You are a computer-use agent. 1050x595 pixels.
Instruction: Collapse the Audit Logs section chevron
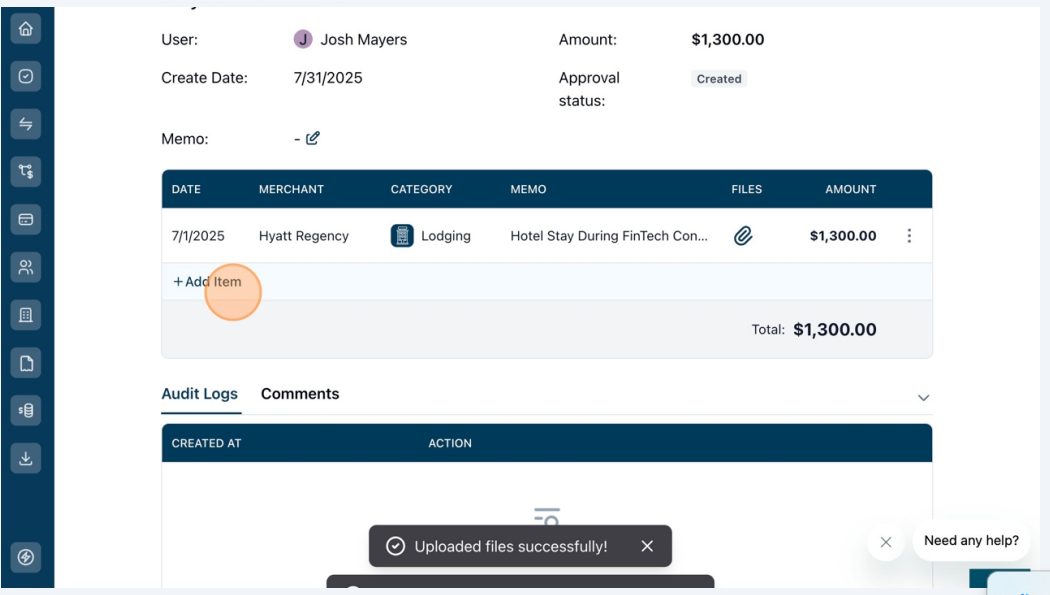pyautogui.click(x=923, y=398)
